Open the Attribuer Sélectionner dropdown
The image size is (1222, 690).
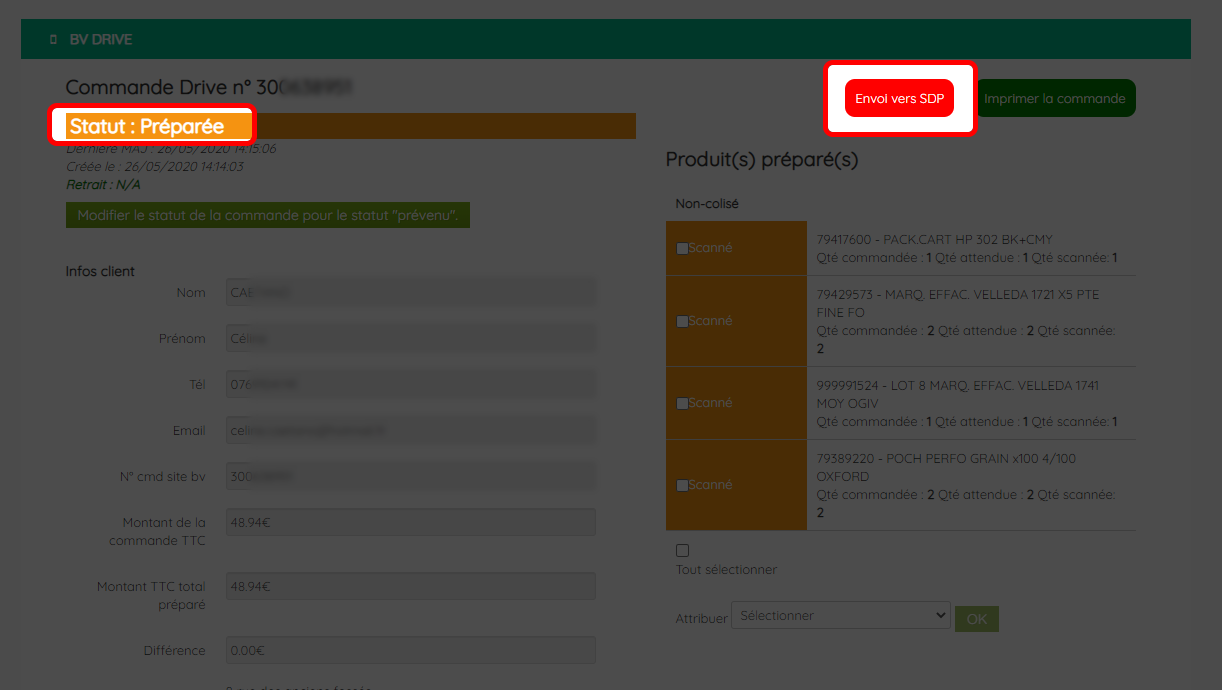click(x=841, y=616)
